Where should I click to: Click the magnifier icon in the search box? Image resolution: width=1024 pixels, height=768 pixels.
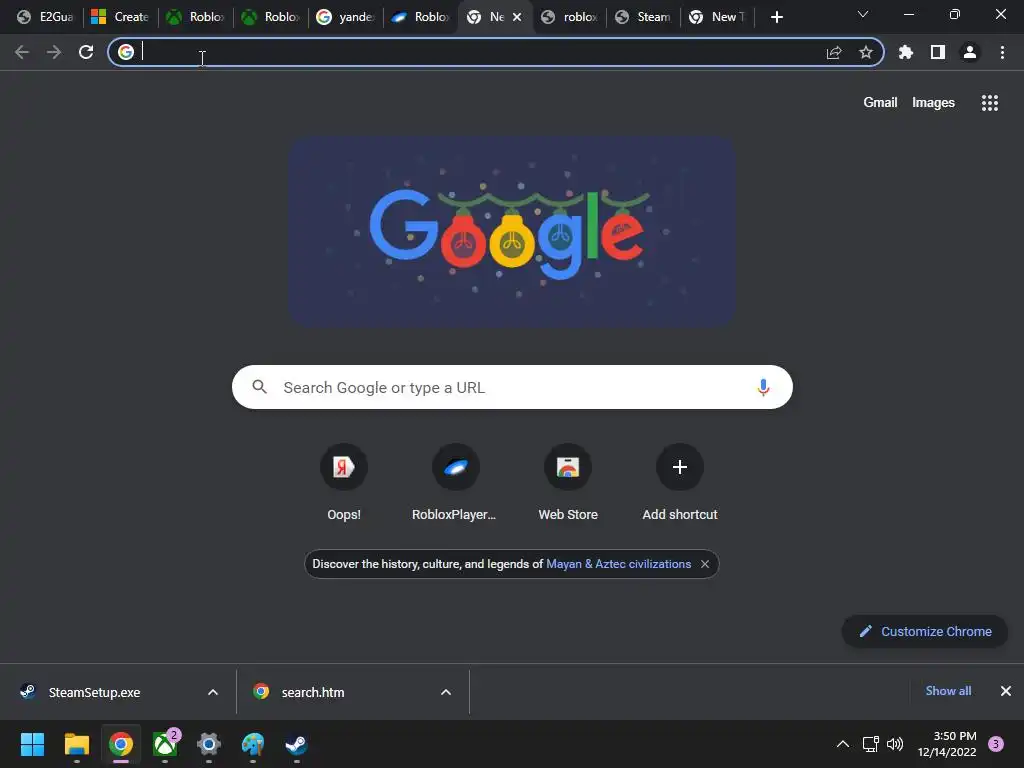click(259, 387)
